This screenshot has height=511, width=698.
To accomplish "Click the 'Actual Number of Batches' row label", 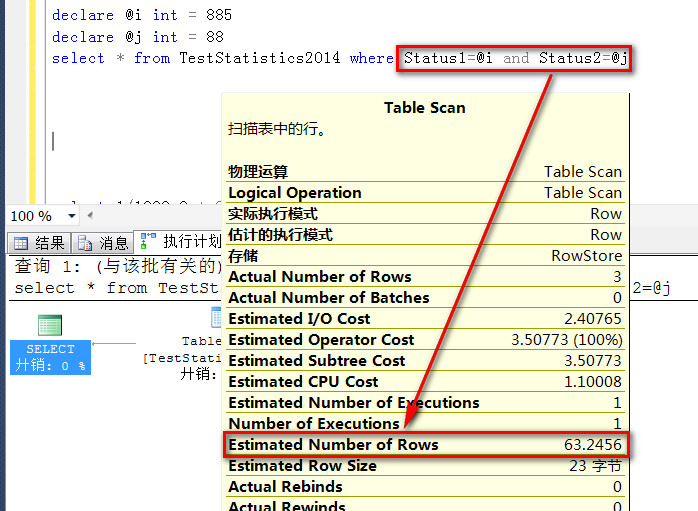I will coord(329,297).
